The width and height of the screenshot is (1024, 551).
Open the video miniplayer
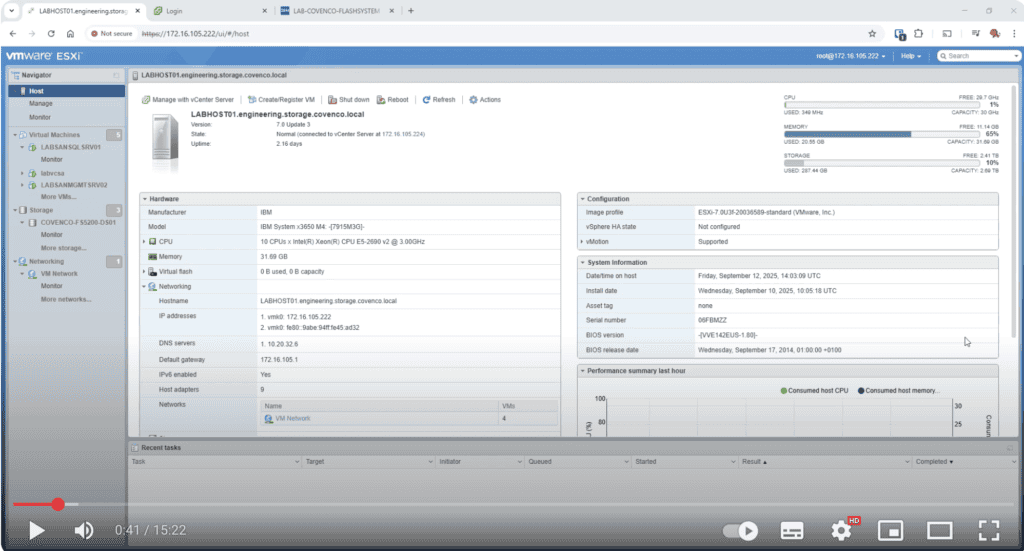890,530
